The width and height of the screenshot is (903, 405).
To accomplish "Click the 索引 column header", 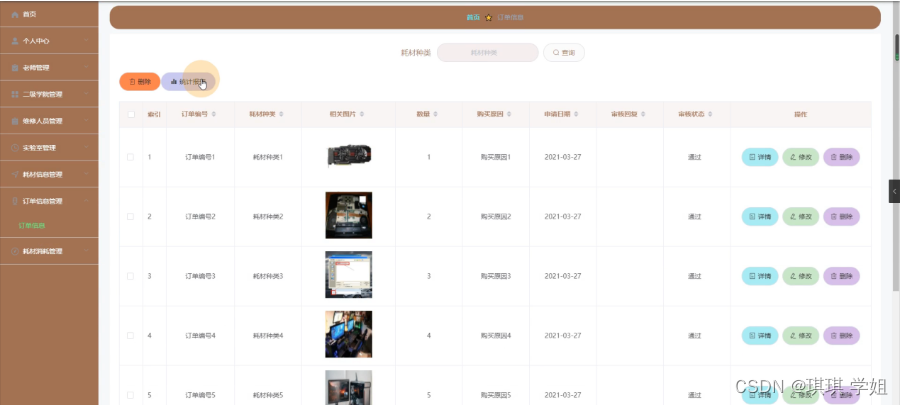I will [154, 114].
